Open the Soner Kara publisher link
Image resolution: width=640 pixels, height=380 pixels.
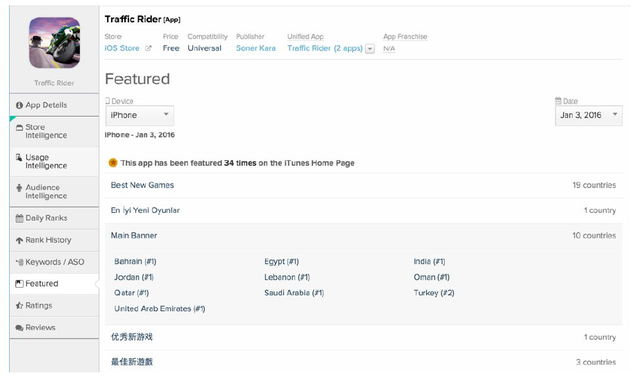[x=256, y=48]
